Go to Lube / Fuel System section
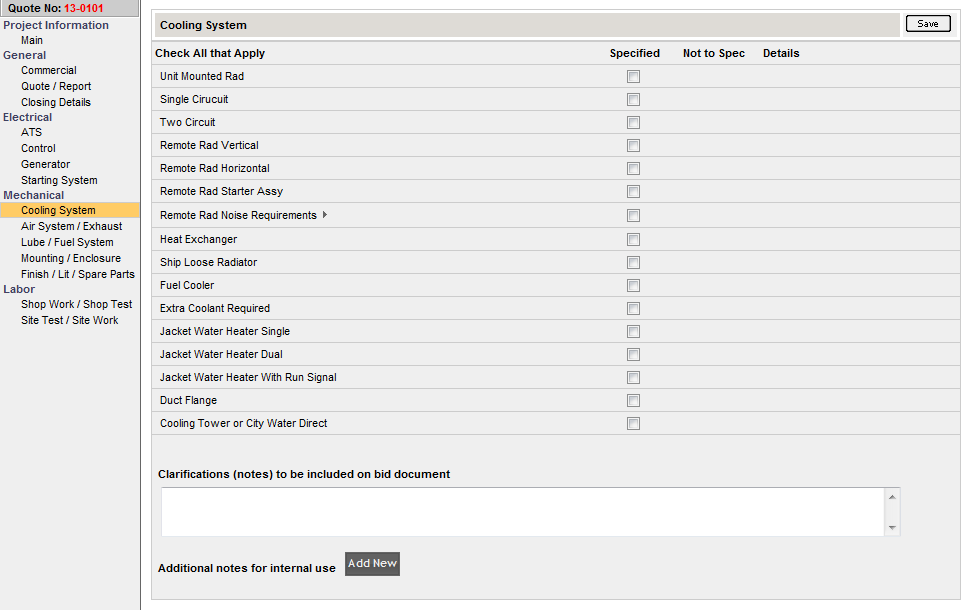The height and width of the screenshot is (610, 974). [x=67, y=243]
